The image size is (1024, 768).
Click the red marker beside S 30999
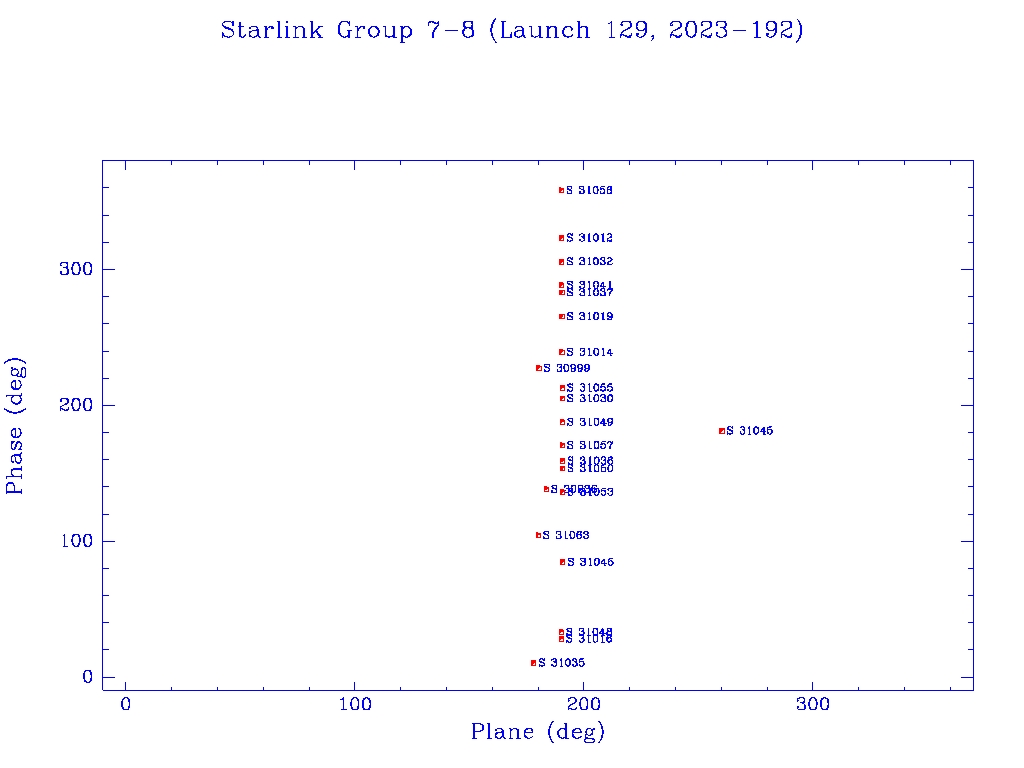539,368
